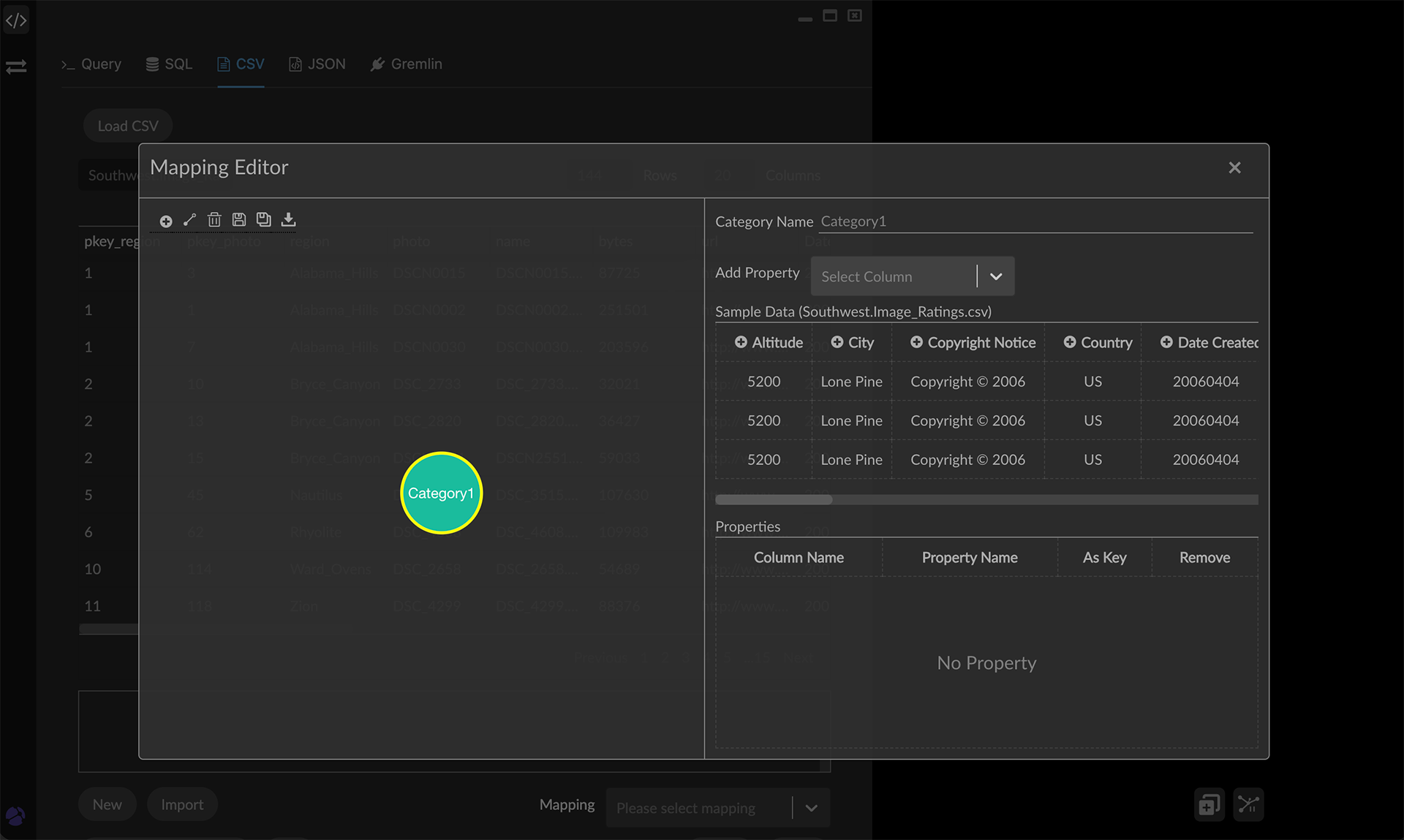Click the Import button
Viewport: 1404px width, 840px height.
point(182,804)
